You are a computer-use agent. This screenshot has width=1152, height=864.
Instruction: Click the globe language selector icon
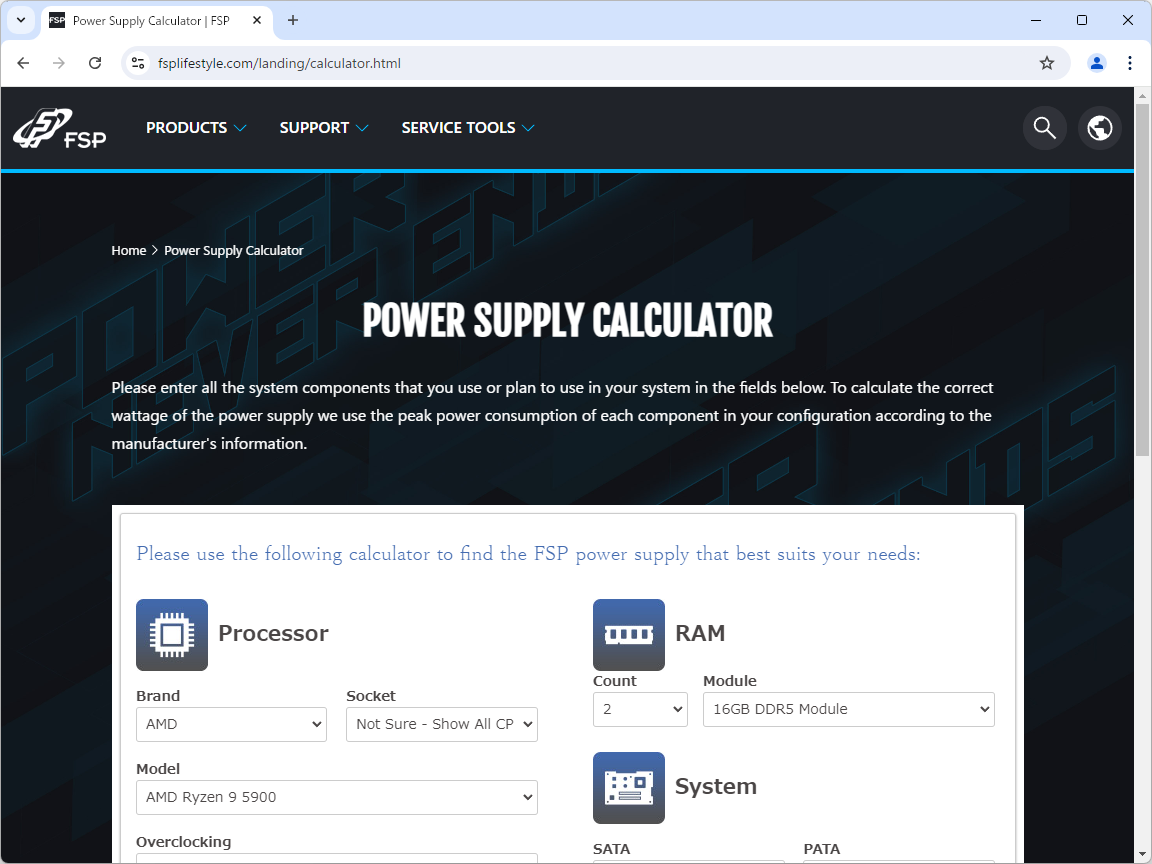coord(1099,128)
